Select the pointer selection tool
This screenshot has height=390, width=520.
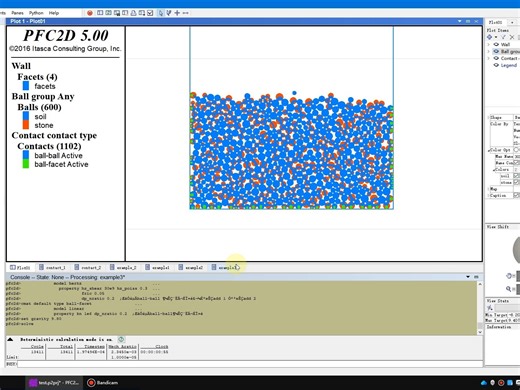tap(161, 13)
